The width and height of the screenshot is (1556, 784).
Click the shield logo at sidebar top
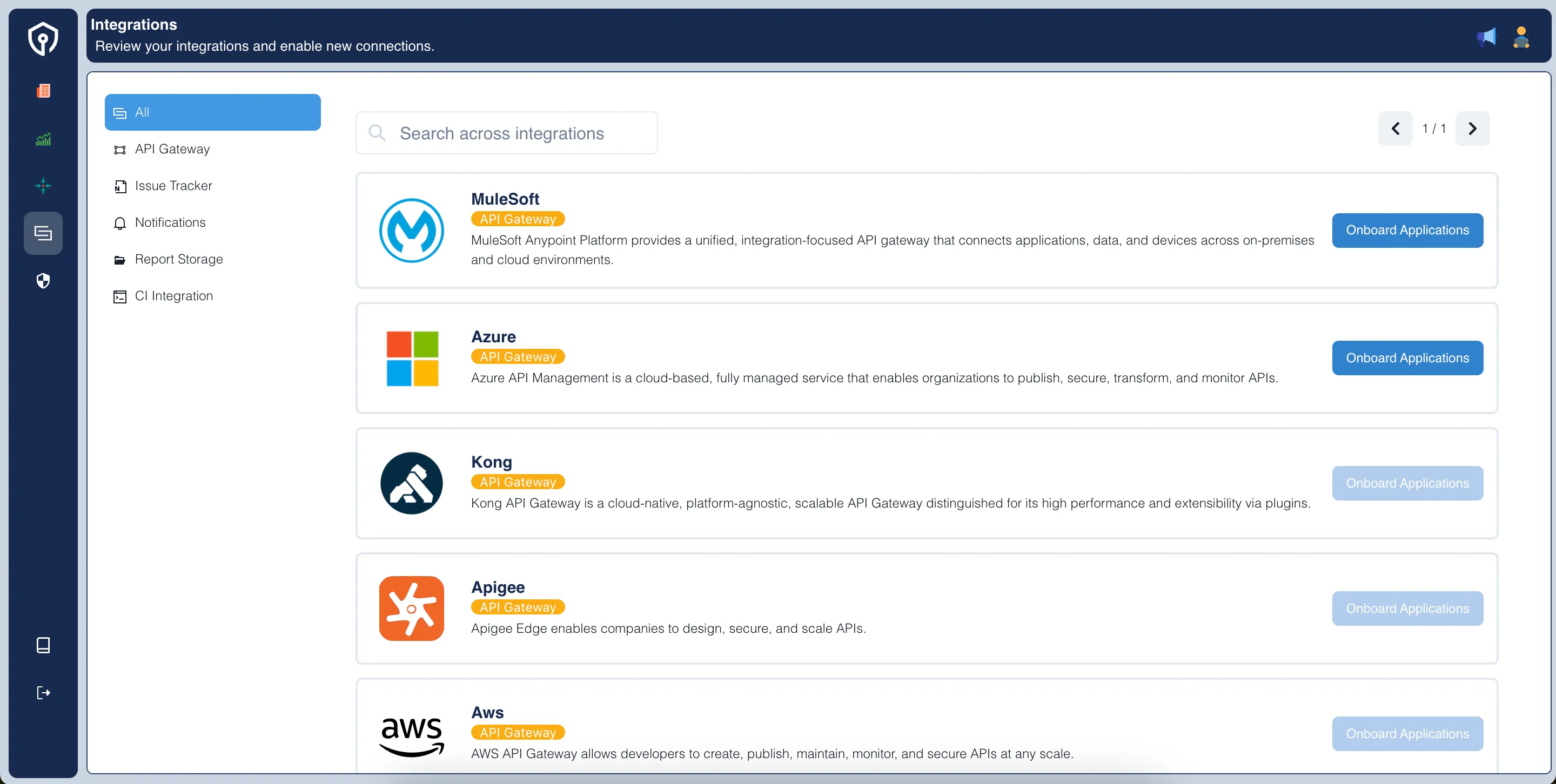43,39
